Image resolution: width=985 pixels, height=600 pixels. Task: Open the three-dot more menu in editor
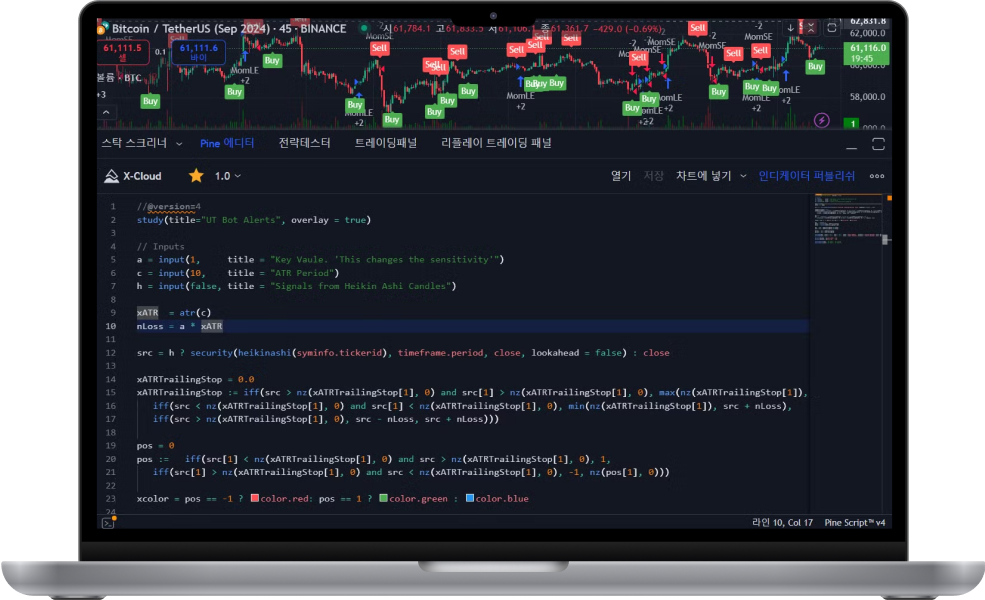[x=877, y=176]
